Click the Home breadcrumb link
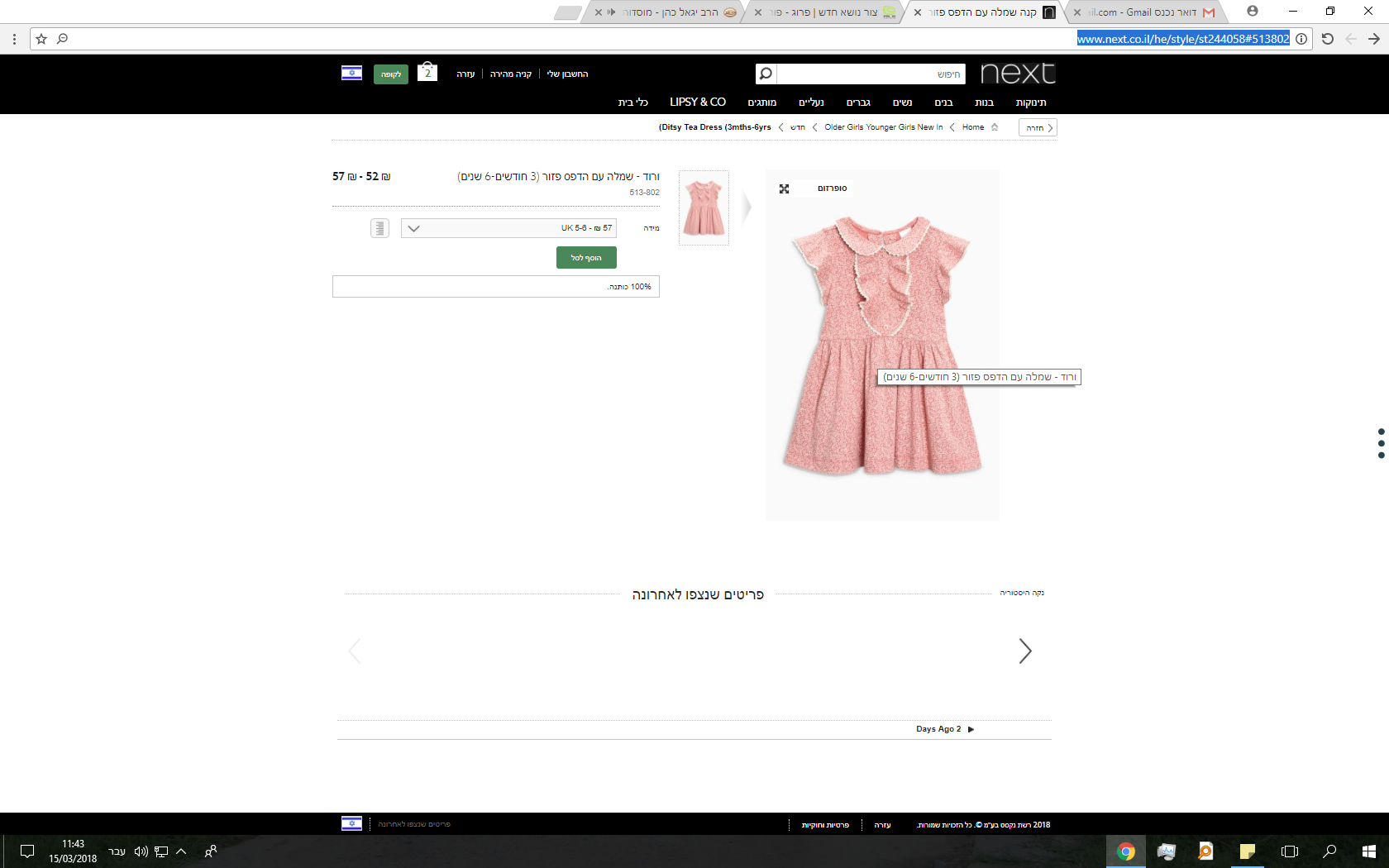 pos(973,127)
